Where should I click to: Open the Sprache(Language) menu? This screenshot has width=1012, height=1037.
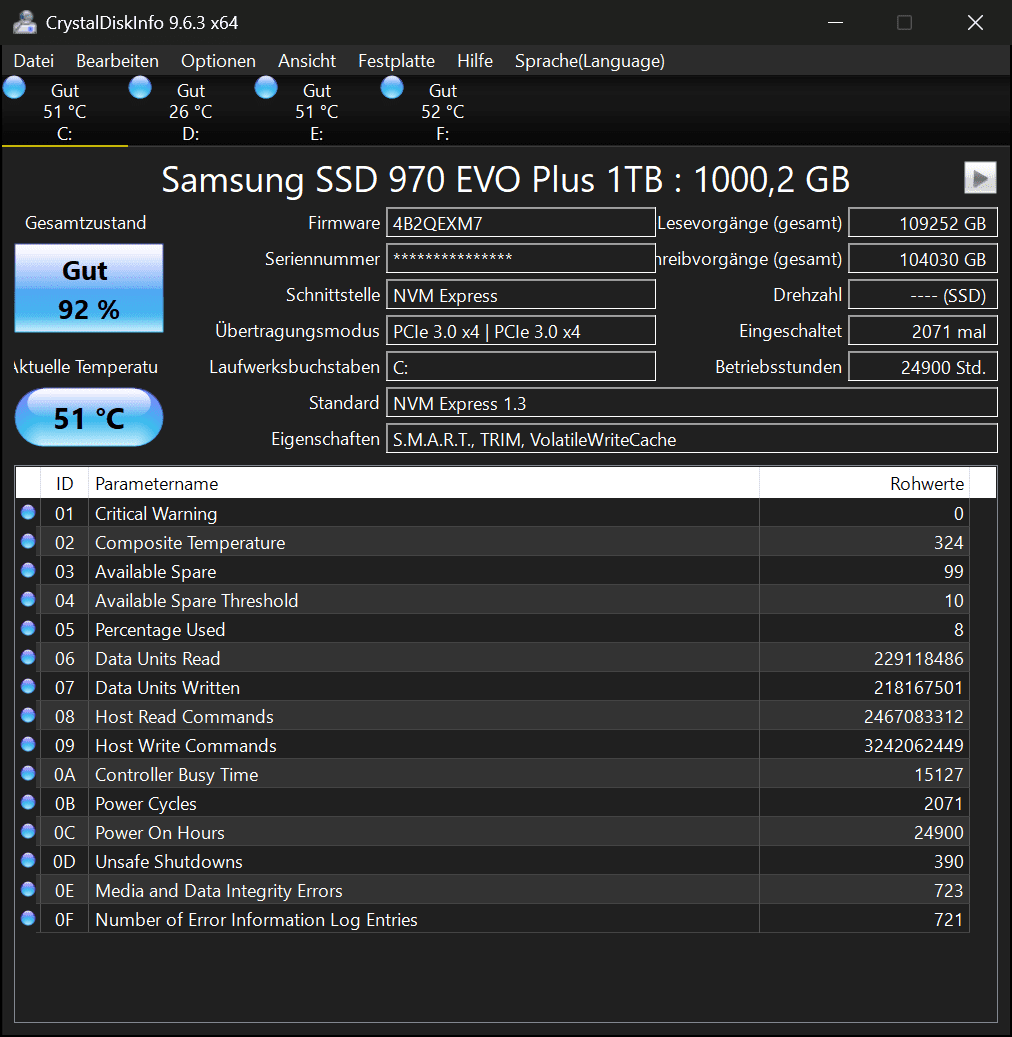[590, 61]
